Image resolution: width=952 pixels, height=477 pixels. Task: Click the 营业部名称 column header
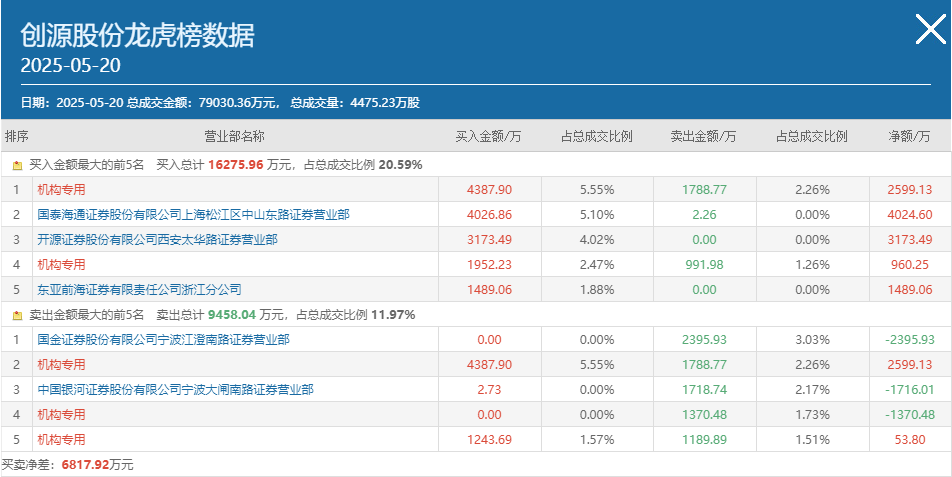point(234,137)
